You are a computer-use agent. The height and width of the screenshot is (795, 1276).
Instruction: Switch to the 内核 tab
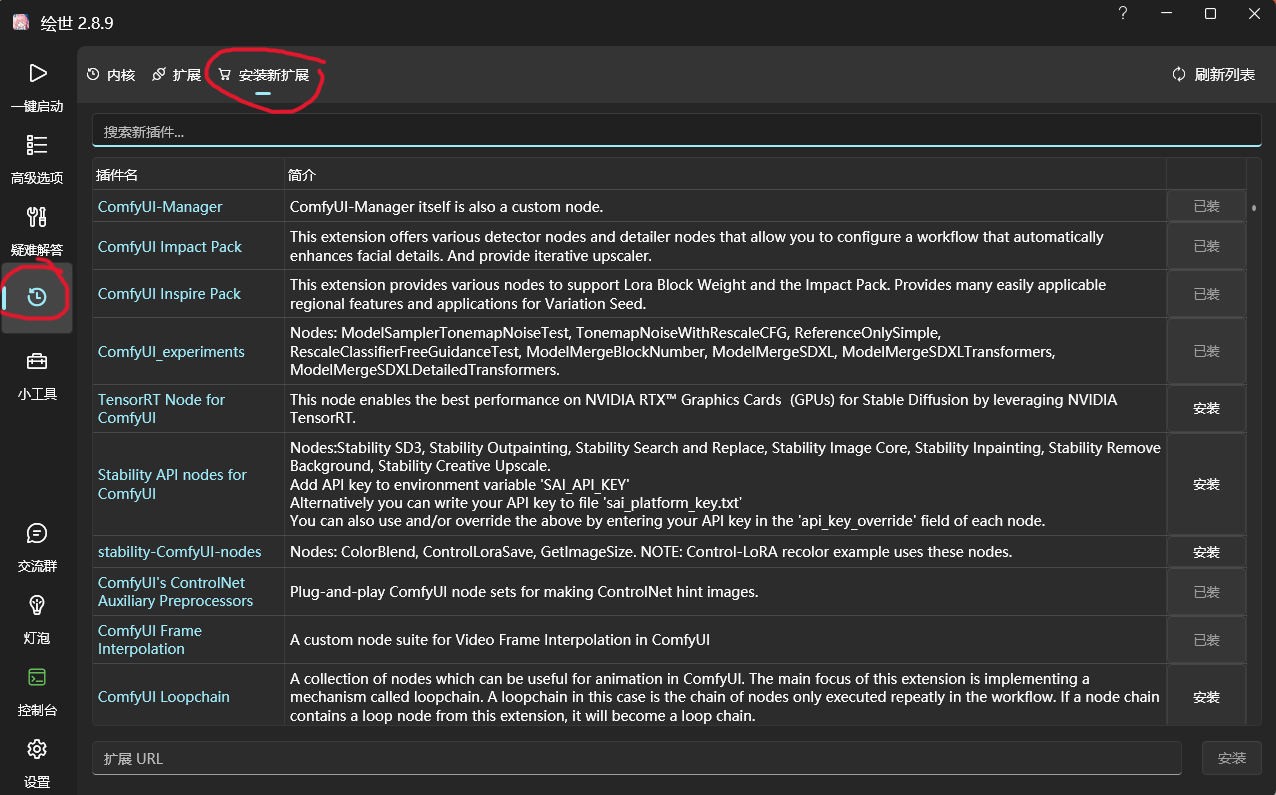pos(111,75)
